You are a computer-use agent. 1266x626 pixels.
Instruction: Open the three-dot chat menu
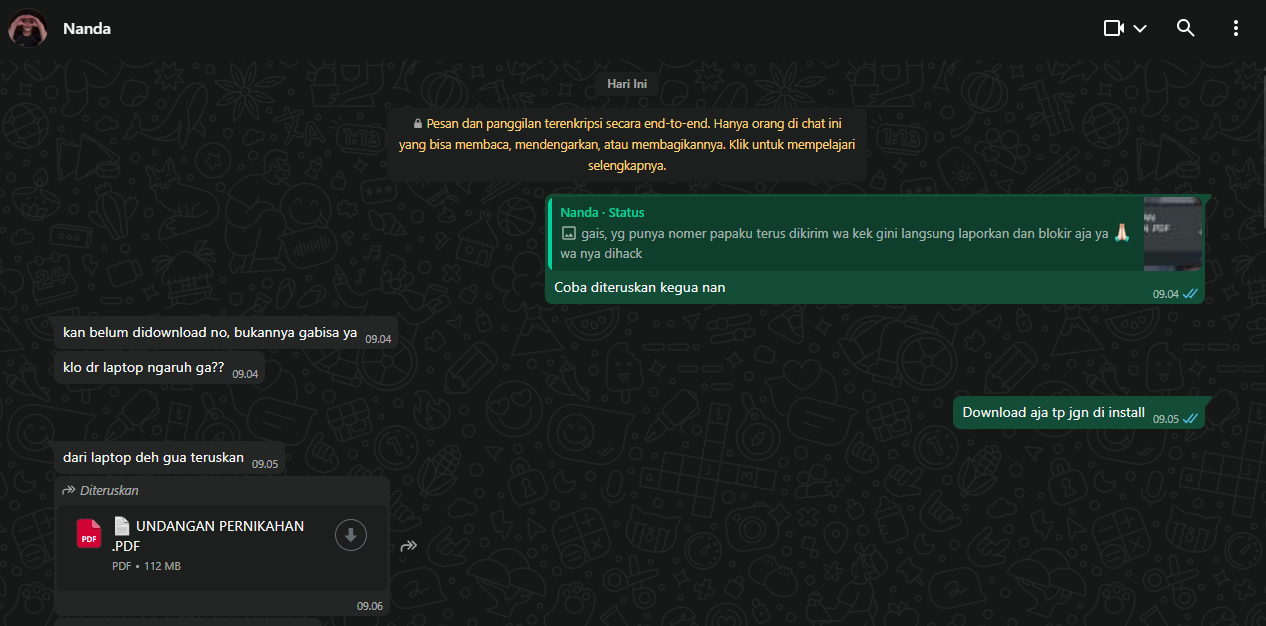(x=1236, y=28)
